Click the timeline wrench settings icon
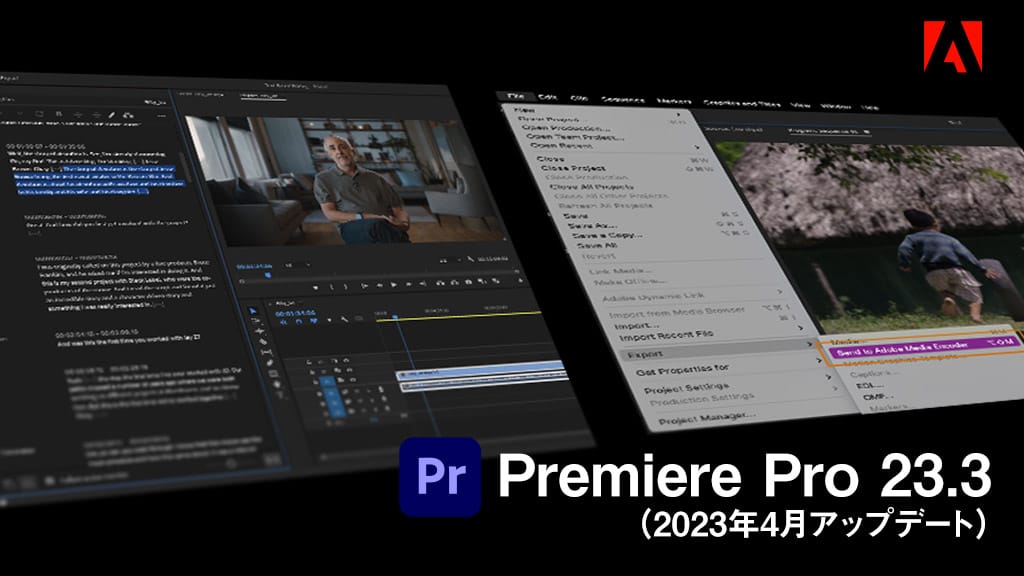 coord(343,320)
